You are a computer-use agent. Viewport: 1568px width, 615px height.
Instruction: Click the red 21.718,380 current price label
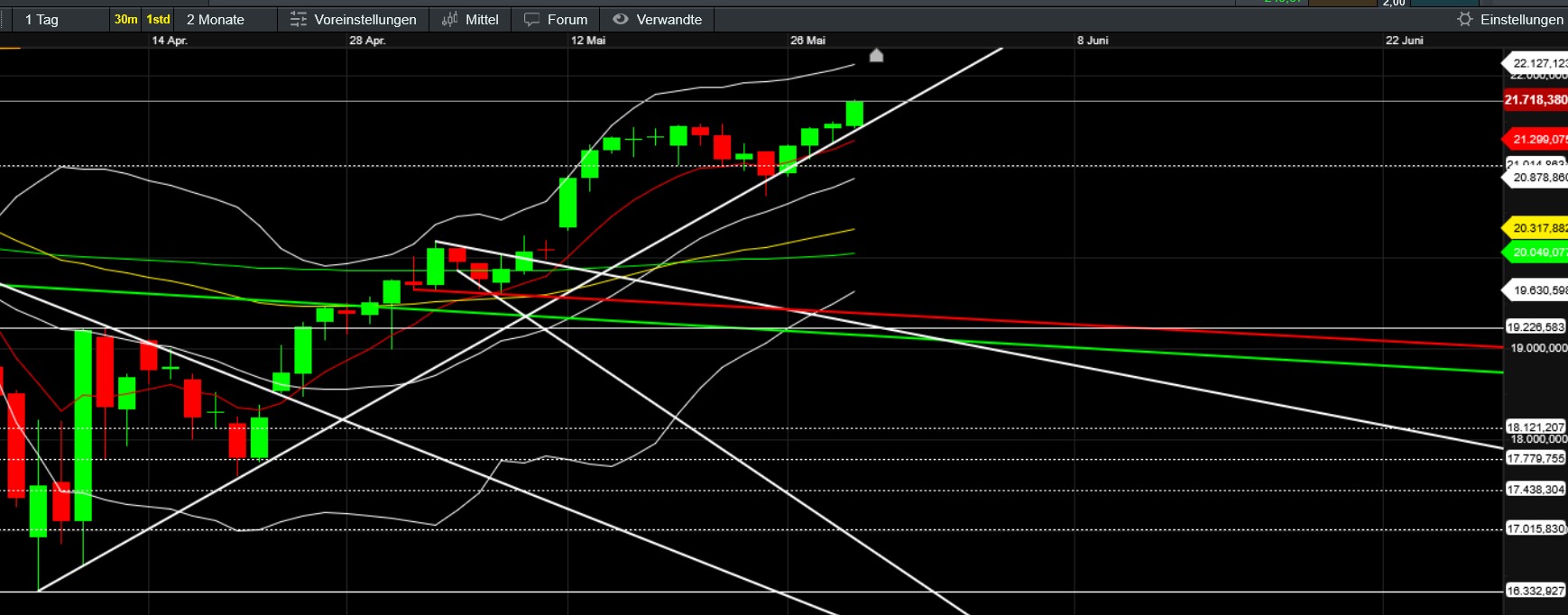[x=1536, y=100]
